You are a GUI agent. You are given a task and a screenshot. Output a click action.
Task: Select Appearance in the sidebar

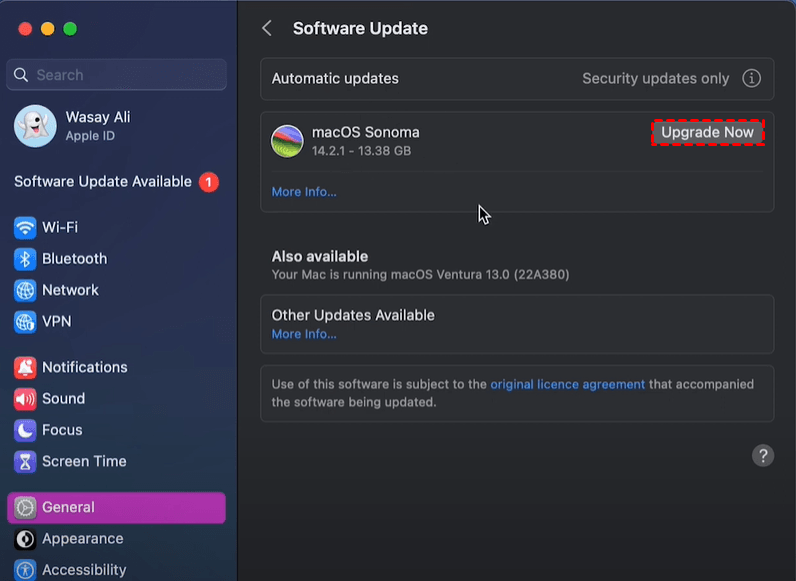point(82,539)
